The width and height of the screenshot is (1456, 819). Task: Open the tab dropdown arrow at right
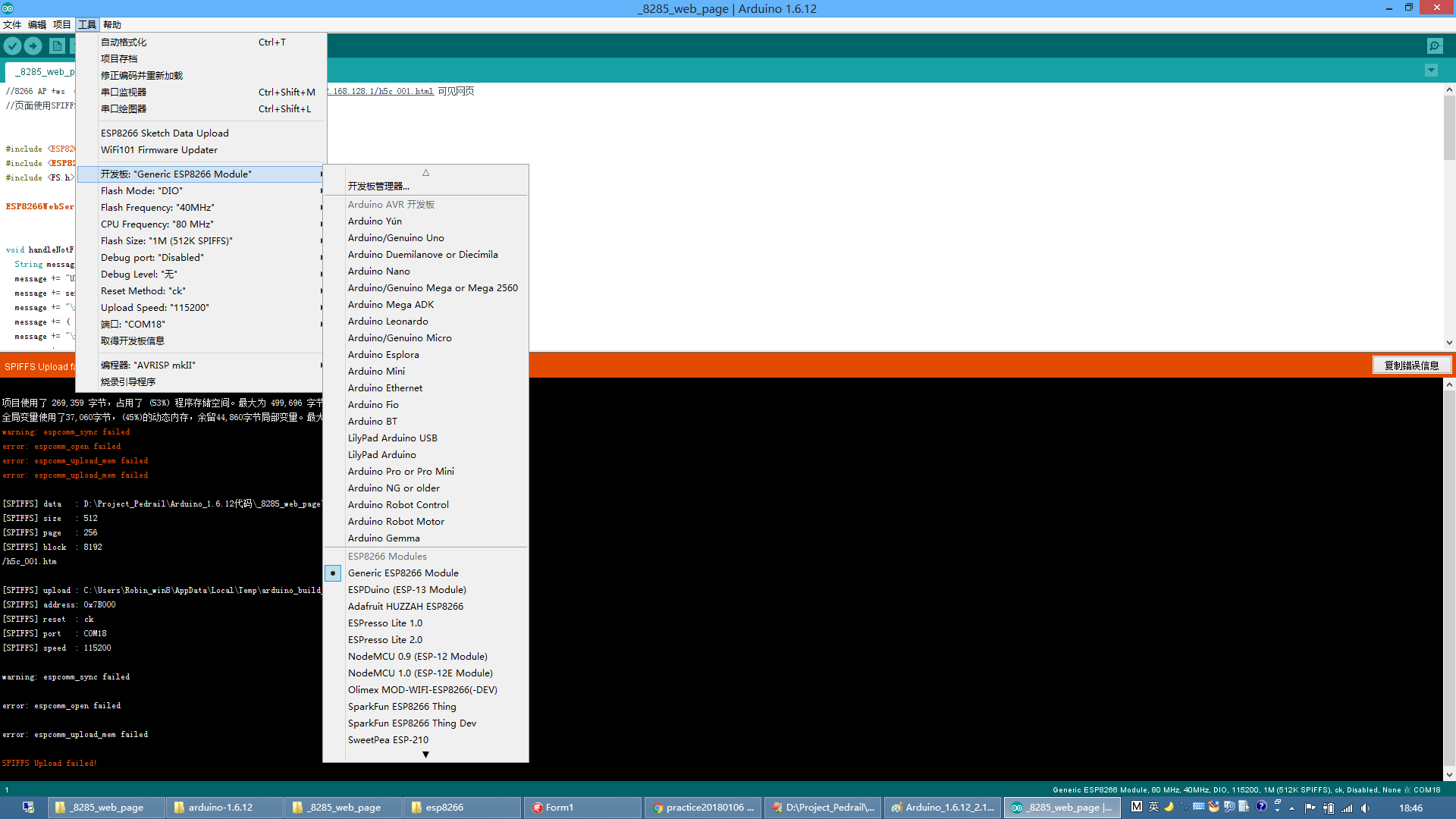point(1431,71)
